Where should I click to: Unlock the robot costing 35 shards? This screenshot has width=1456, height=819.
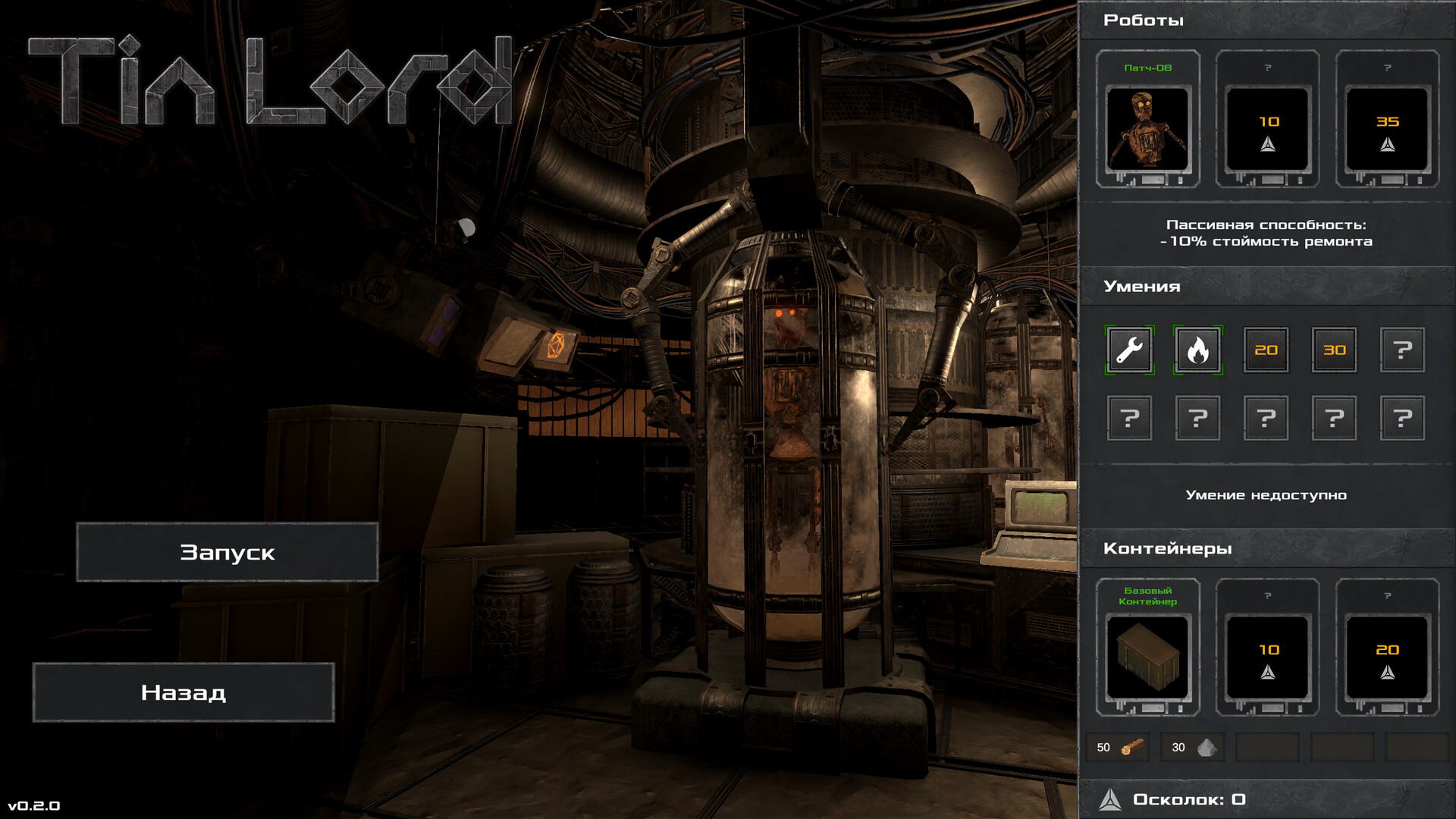1387,127
